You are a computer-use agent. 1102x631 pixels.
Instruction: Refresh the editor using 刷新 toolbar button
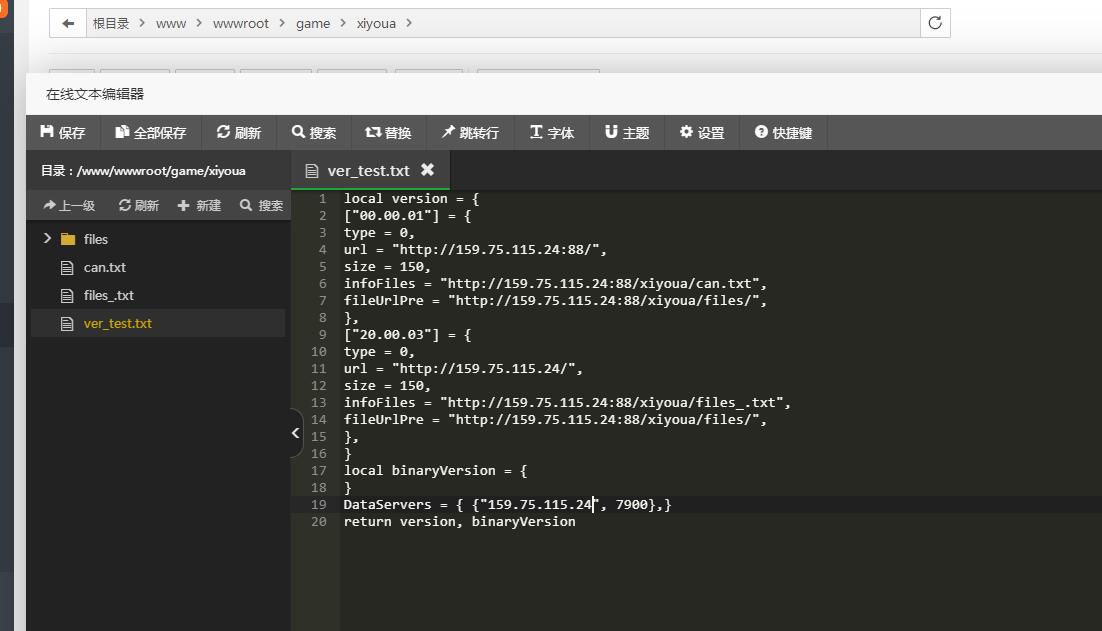click(x=239, y=132)
